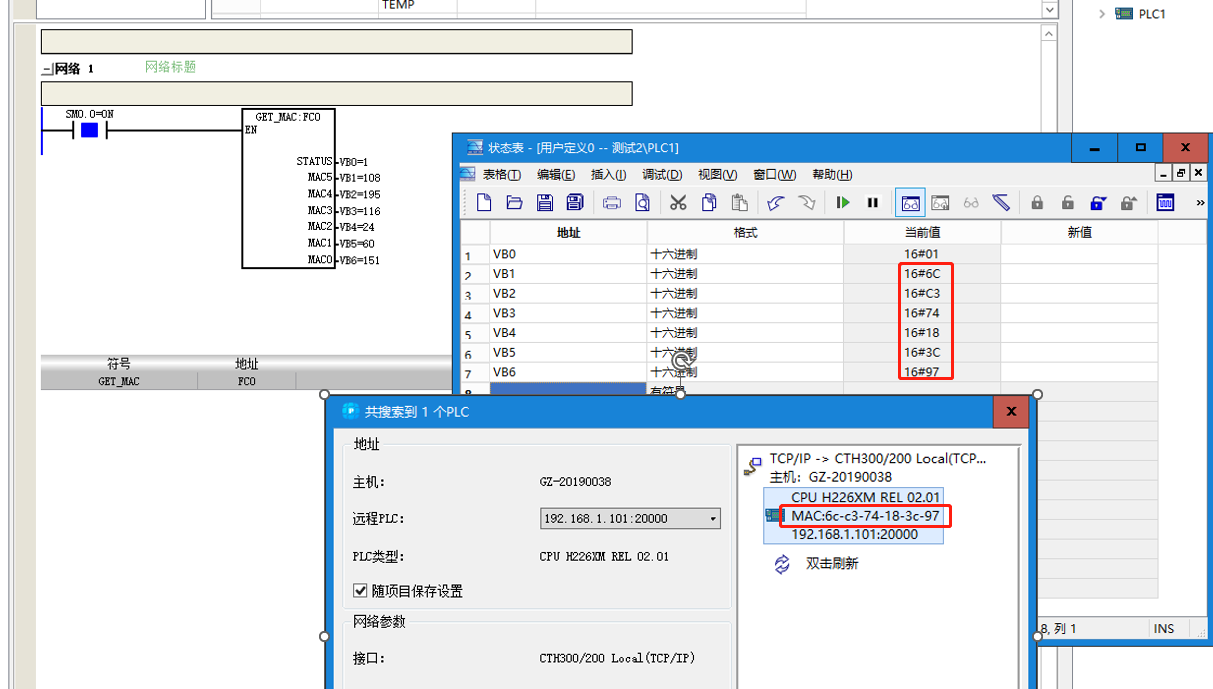Click the Save All double-disk icon
The width and height of the screenshot is (1213, 689).
575,203
